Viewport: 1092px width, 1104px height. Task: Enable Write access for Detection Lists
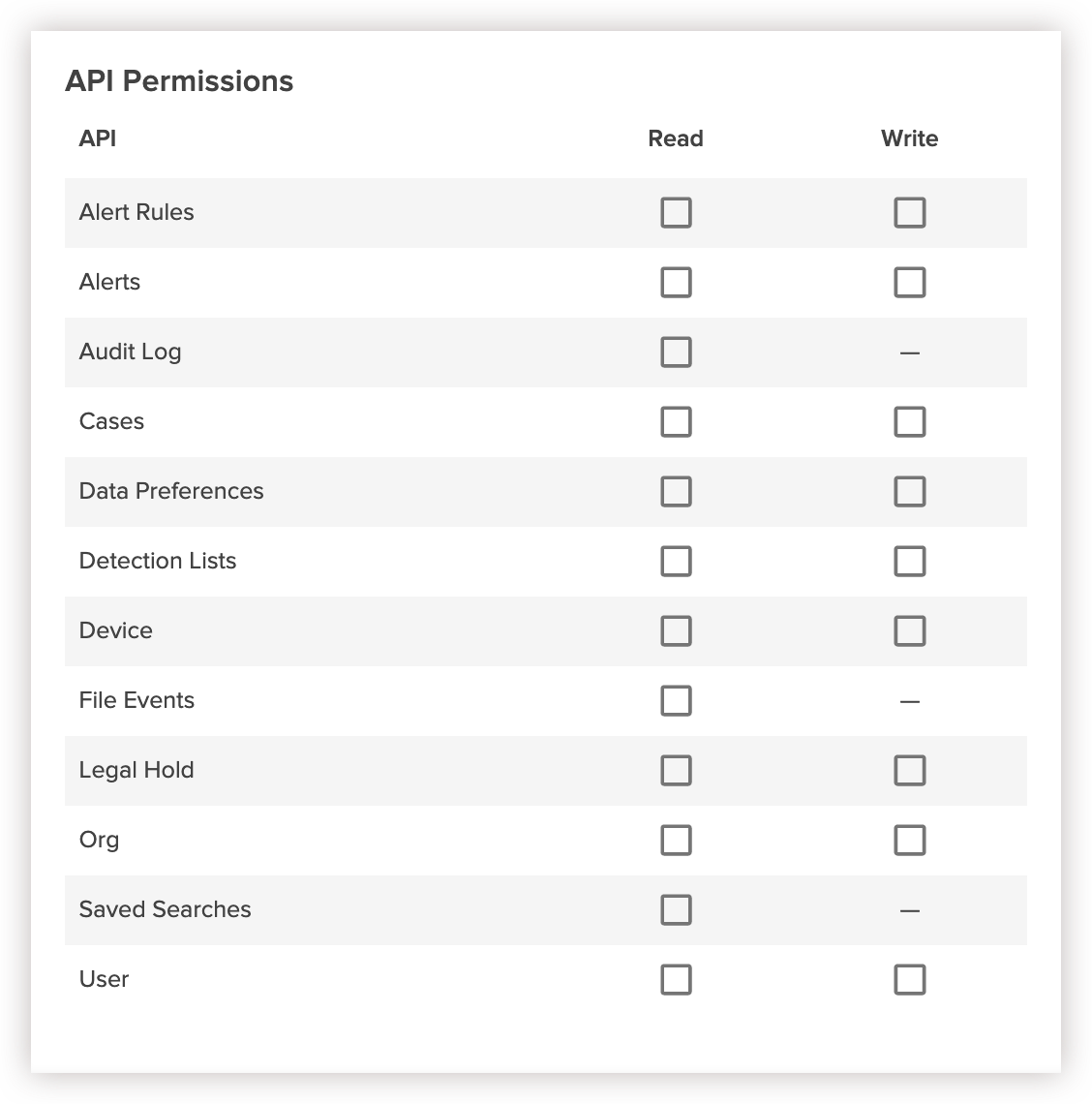[910, 561]
